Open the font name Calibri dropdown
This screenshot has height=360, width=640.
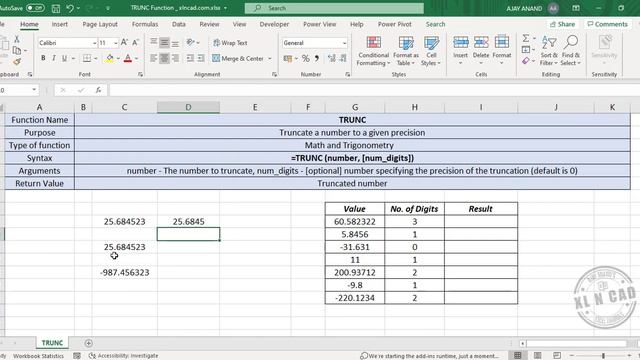coord(95,43)
